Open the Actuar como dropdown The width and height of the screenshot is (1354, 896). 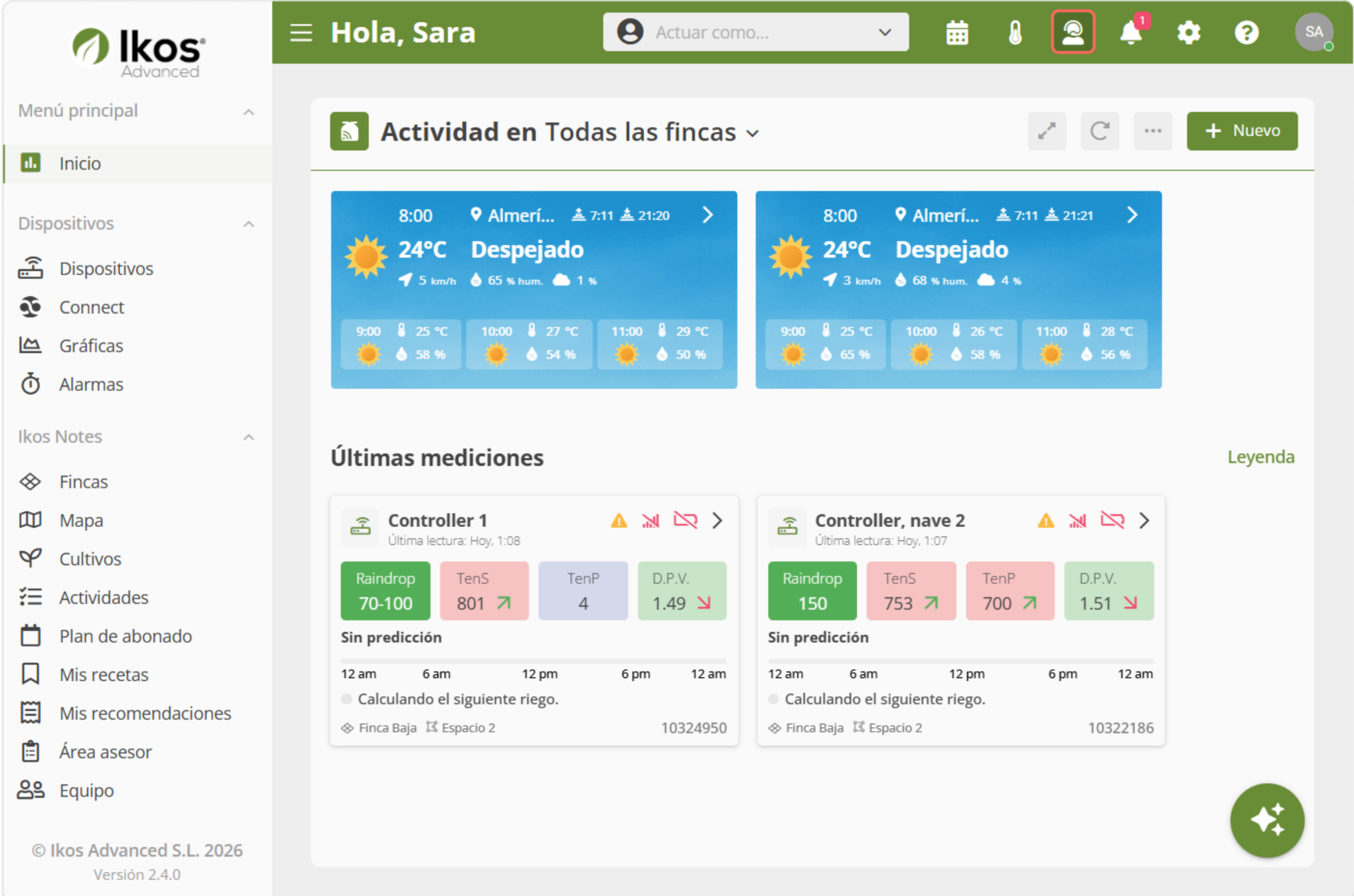(x=755, y=32)
